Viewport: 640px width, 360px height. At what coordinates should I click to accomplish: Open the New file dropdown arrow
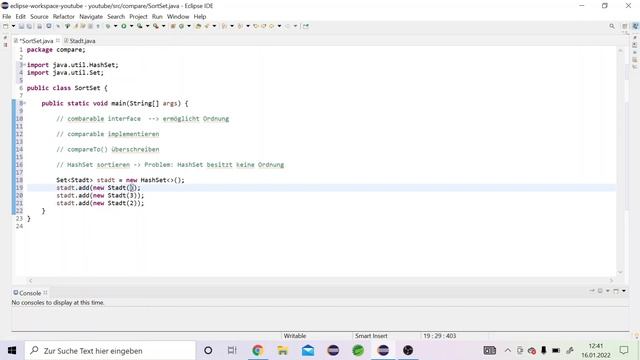point(13,26)
